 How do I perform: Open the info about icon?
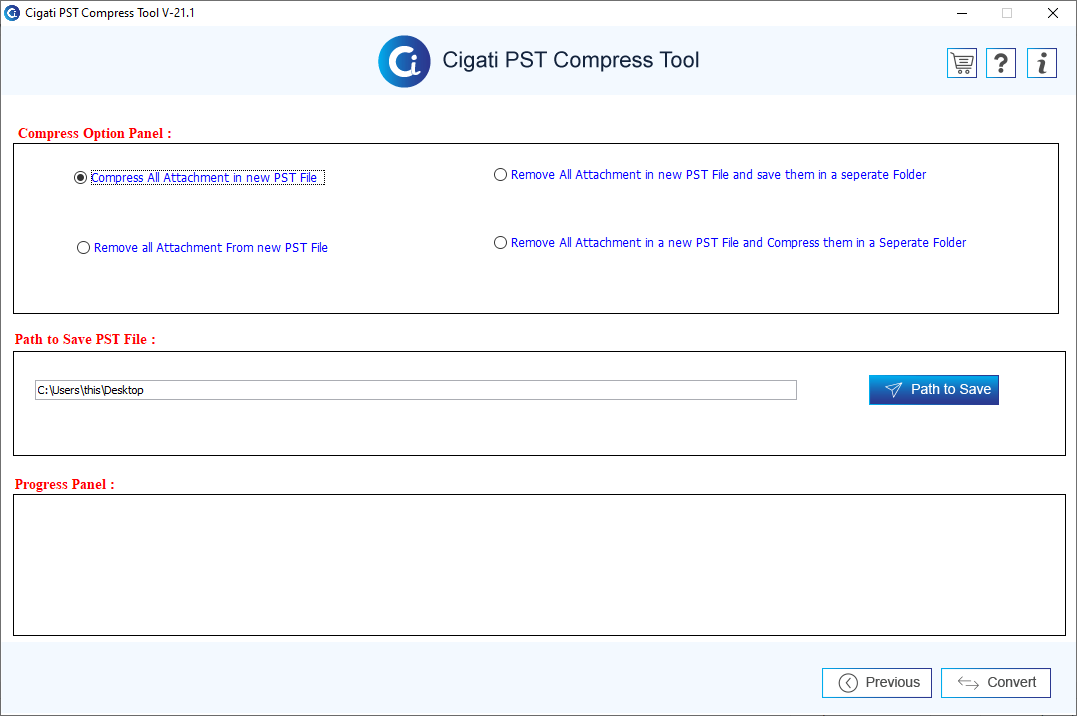point(1042,63)
